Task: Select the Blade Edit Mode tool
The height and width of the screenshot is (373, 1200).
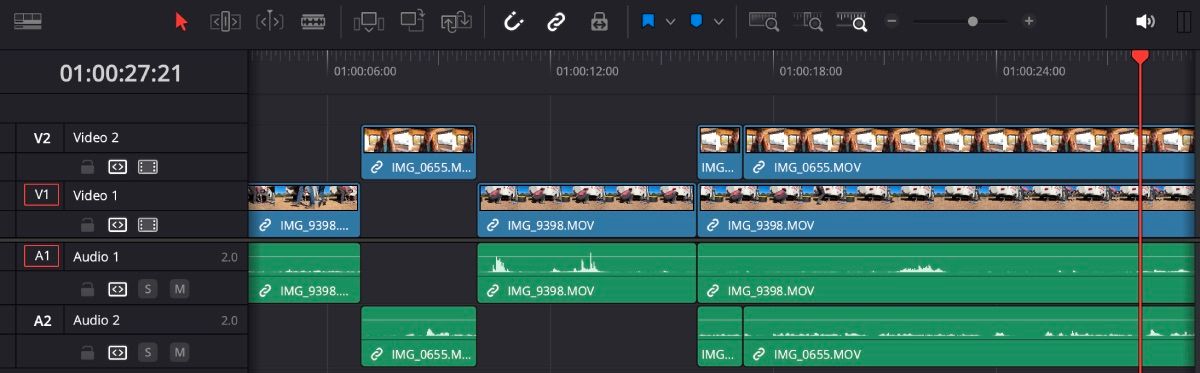Action: (313, 21)
